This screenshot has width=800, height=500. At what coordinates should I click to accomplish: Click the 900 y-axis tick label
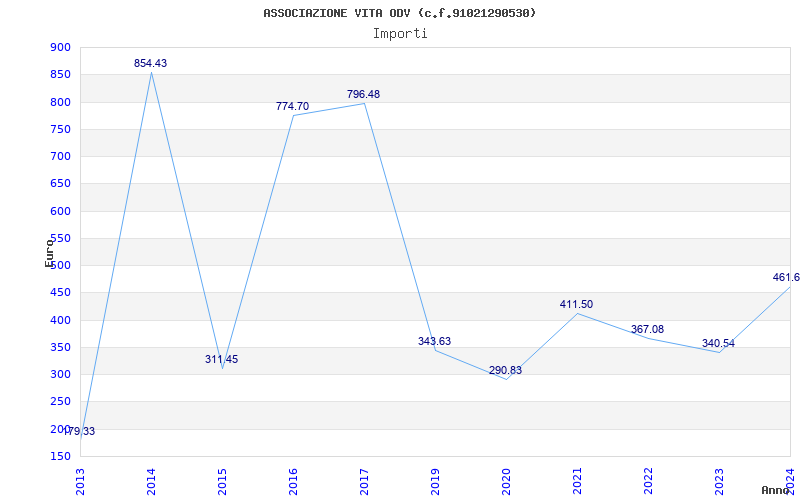click(60, 47)
